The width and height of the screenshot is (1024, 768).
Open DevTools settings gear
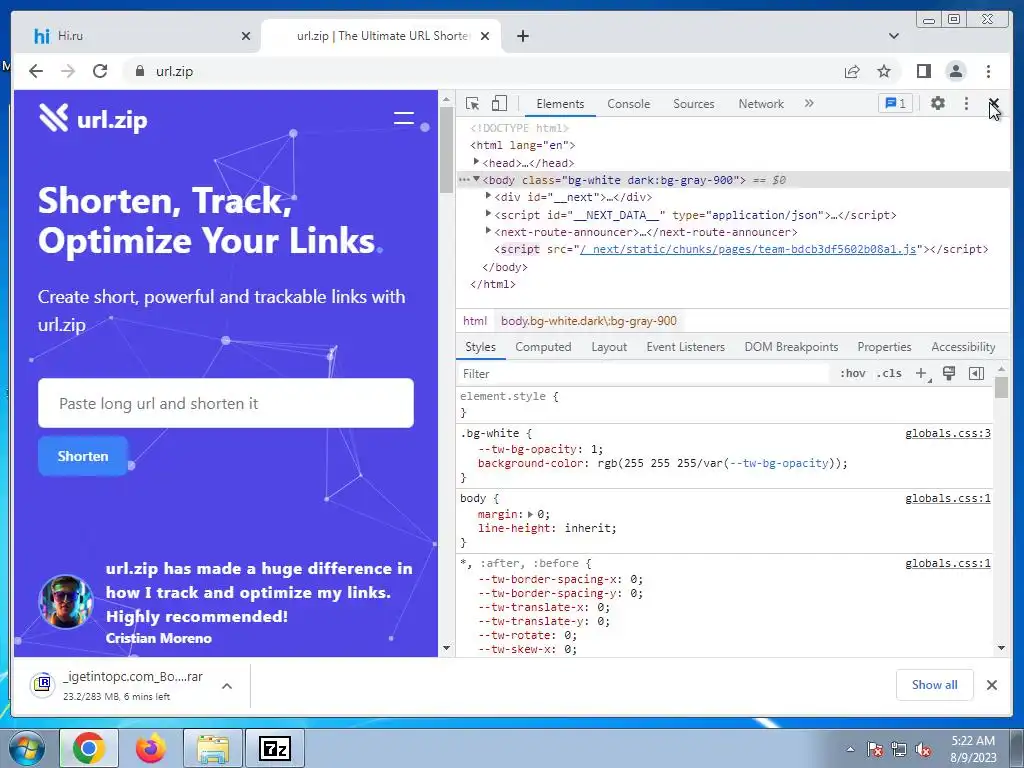[x=938, y=103]
